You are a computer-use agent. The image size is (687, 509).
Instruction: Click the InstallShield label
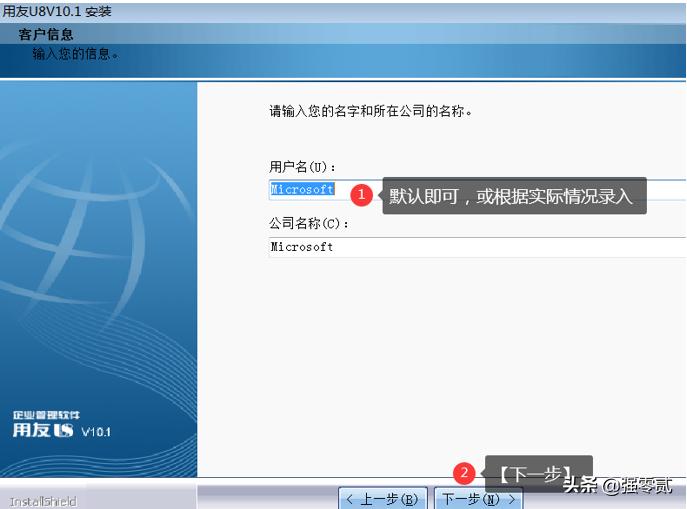[43, 501]
